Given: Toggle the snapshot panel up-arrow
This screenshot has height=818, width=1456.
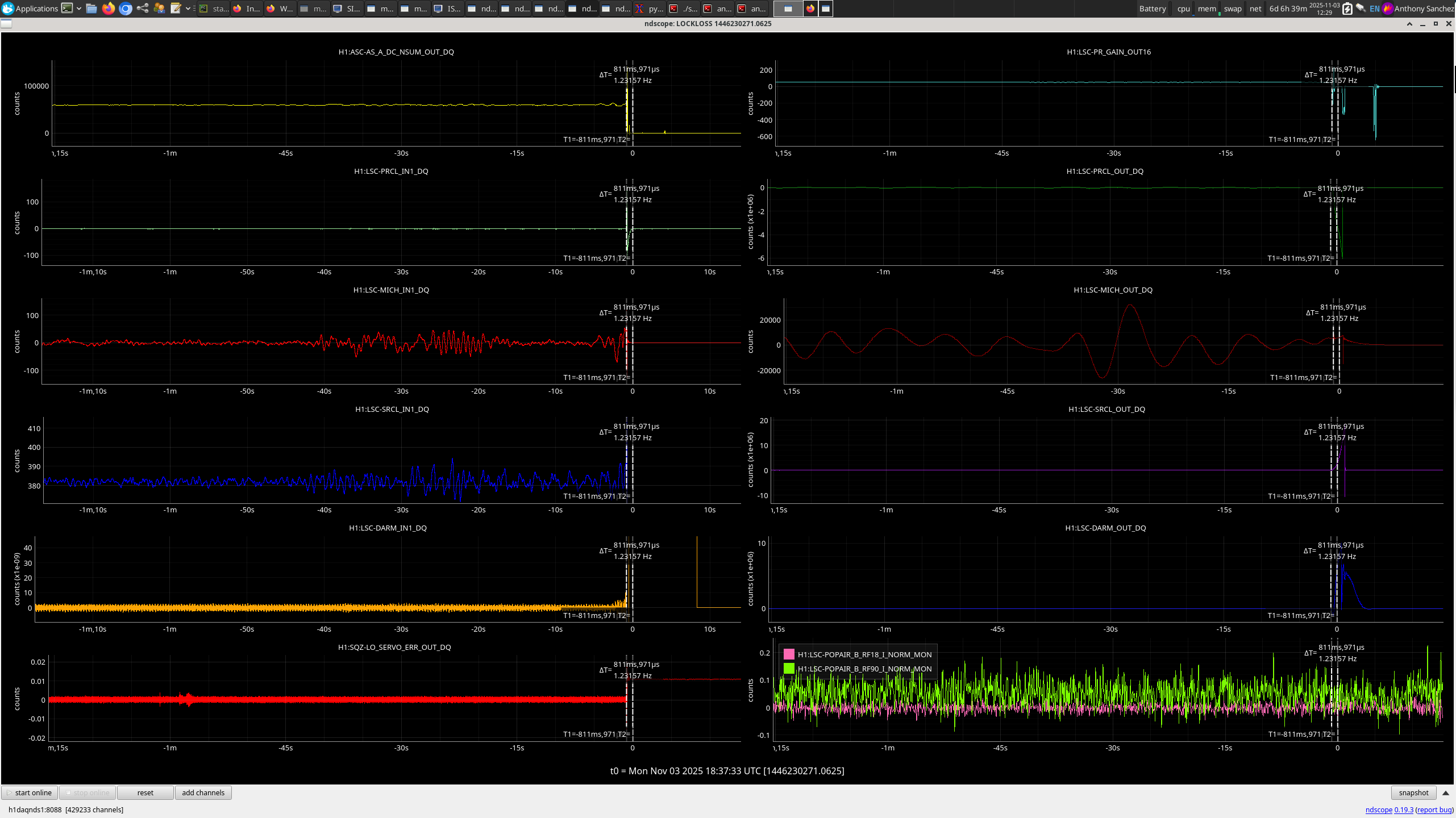Looking at the screenshot, I should click(1446, 793).
